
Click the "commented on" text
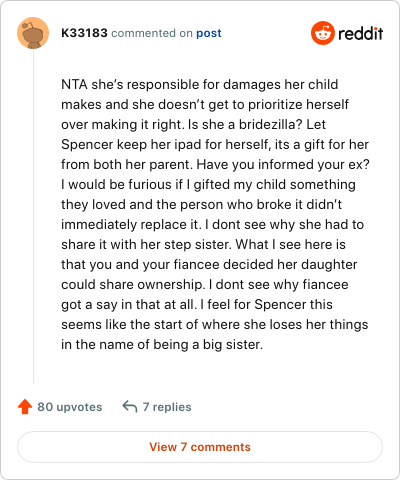click(x=152, y=33)
